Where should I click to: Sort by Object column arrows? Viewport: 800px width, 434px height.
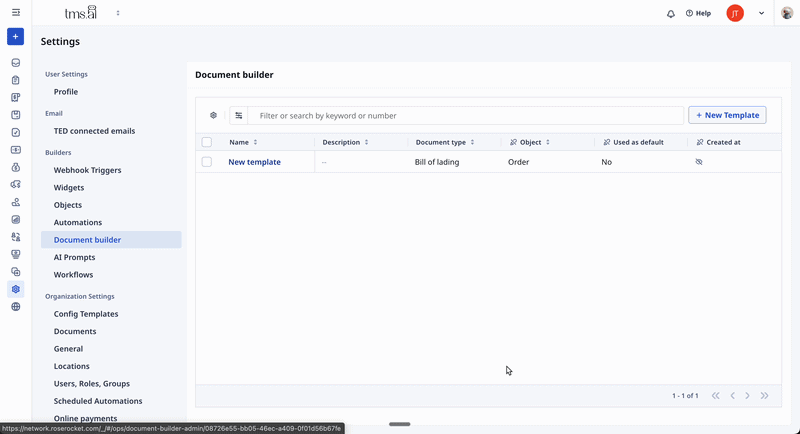pyautogui.click(x=547, y=142)
